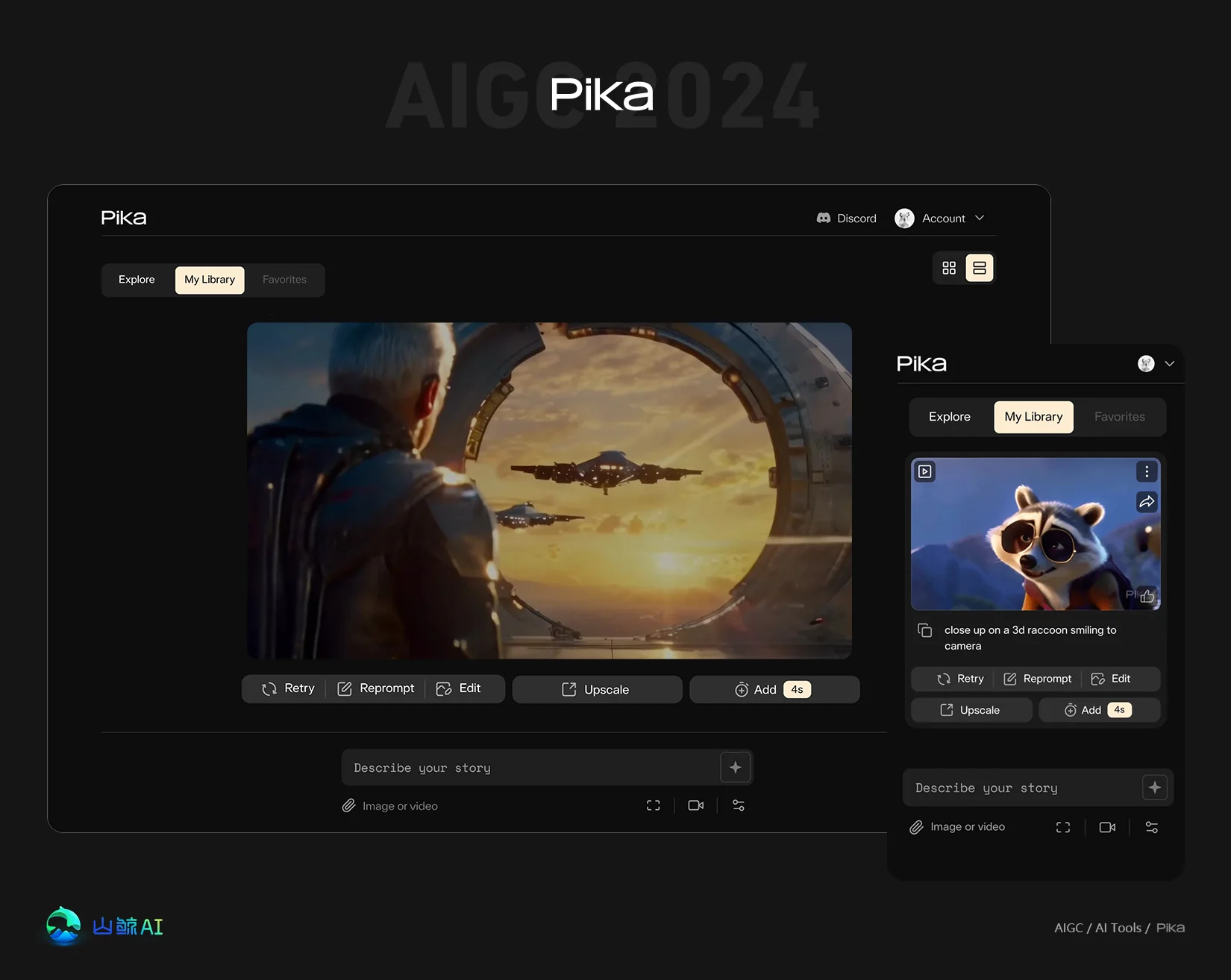Open aspect ratio options in mobile panel
1231x980 pixels.
coord(1063,827)
